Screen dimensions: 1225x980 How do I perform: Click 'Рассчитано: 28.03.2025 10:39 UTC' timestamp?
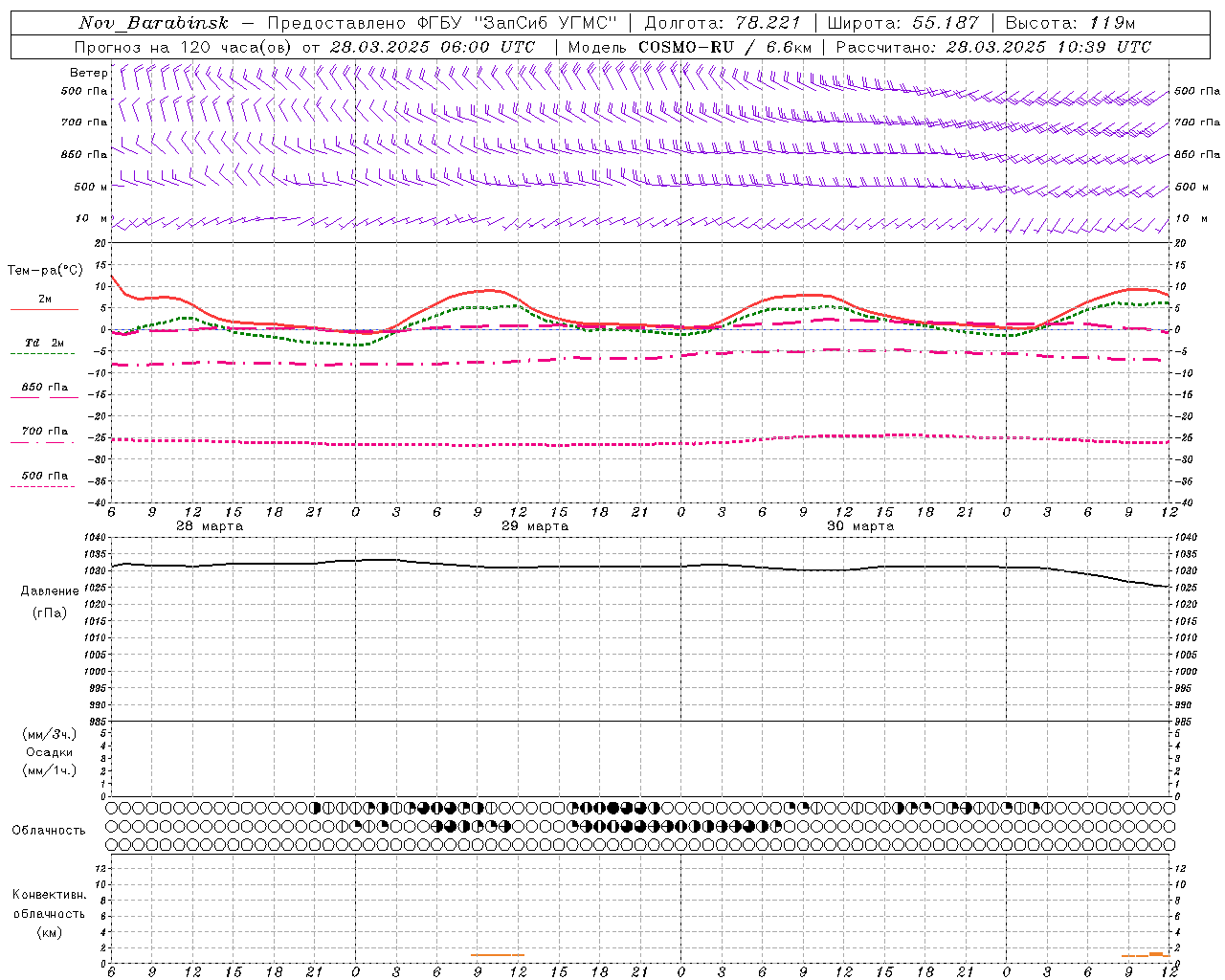click(x=993, y=47)
